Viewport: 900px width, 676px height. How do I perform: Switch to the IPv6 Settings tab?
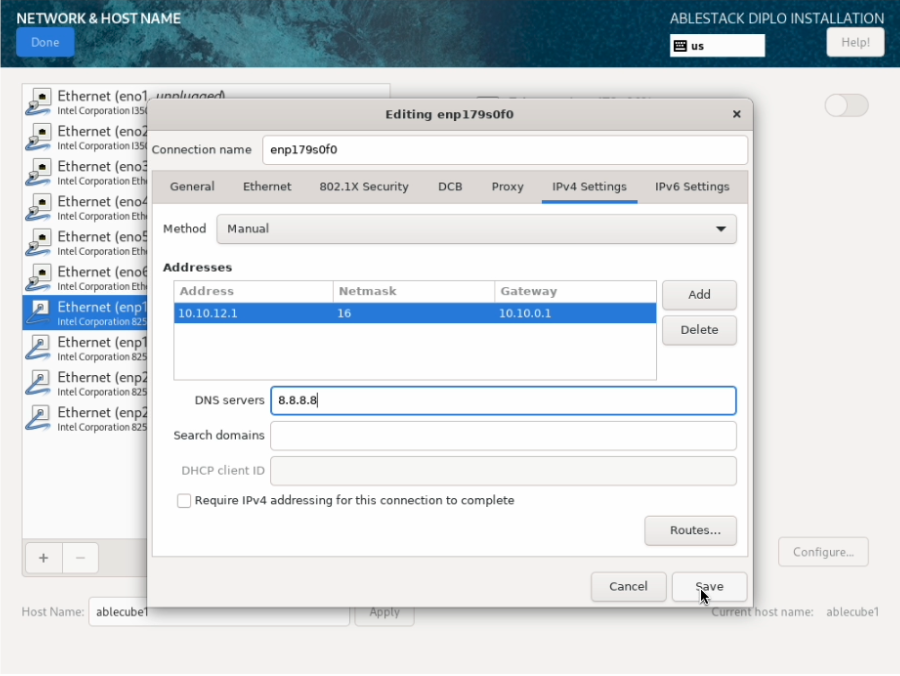click(692, 187)
